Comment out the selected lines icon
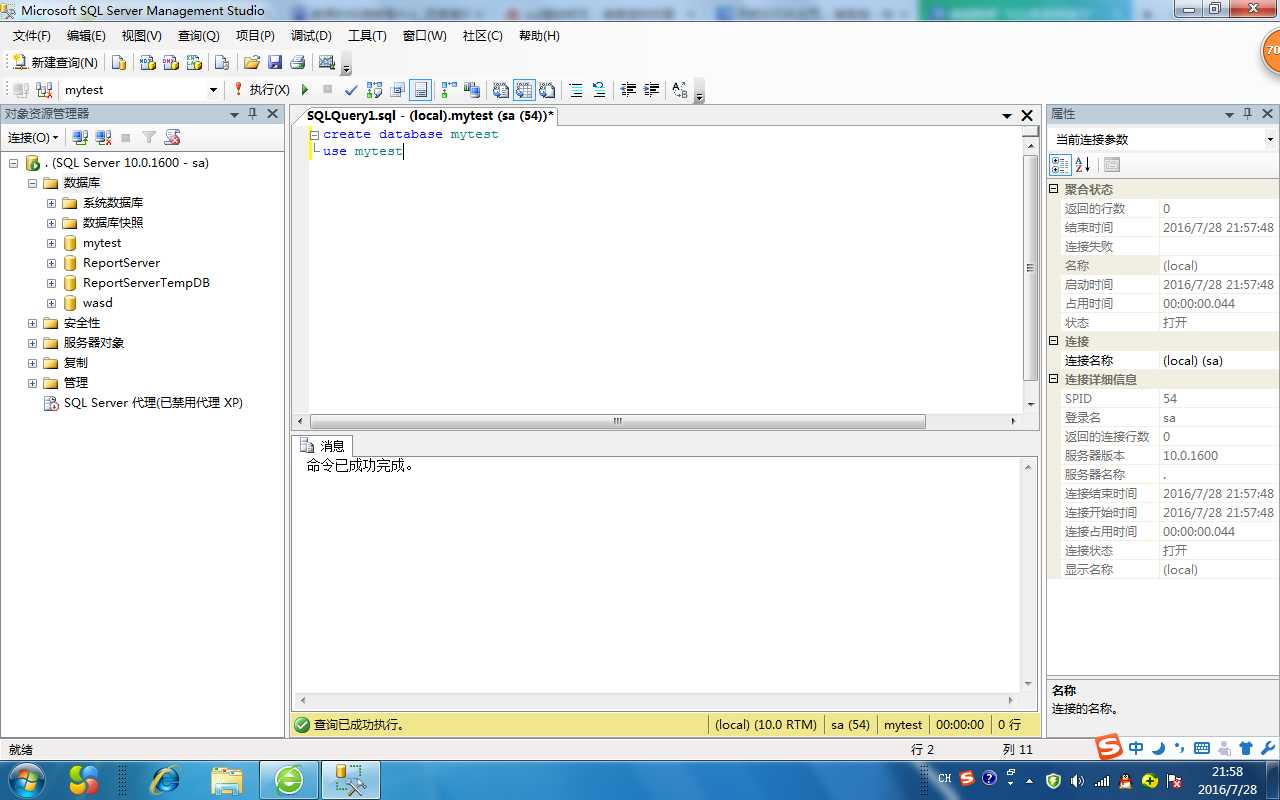 (576, 90)
